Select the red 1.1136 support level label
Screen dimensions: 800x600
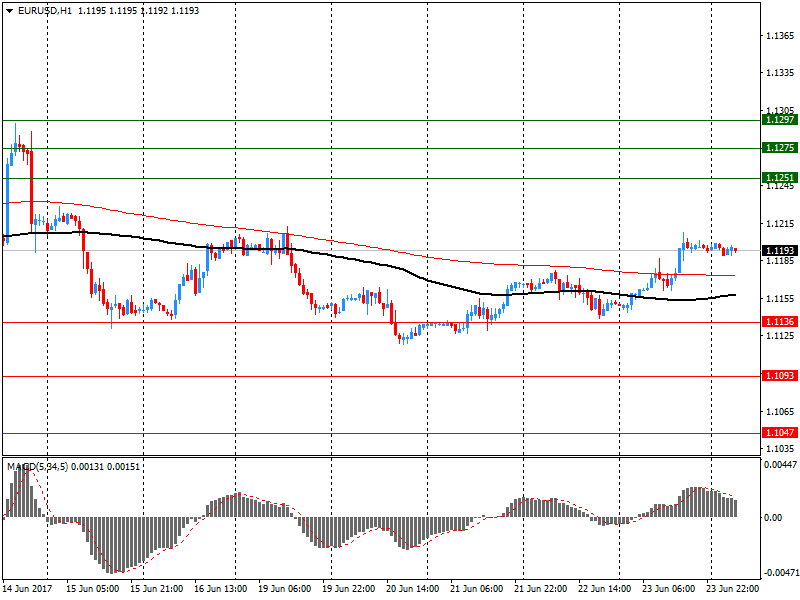point(780,321)
